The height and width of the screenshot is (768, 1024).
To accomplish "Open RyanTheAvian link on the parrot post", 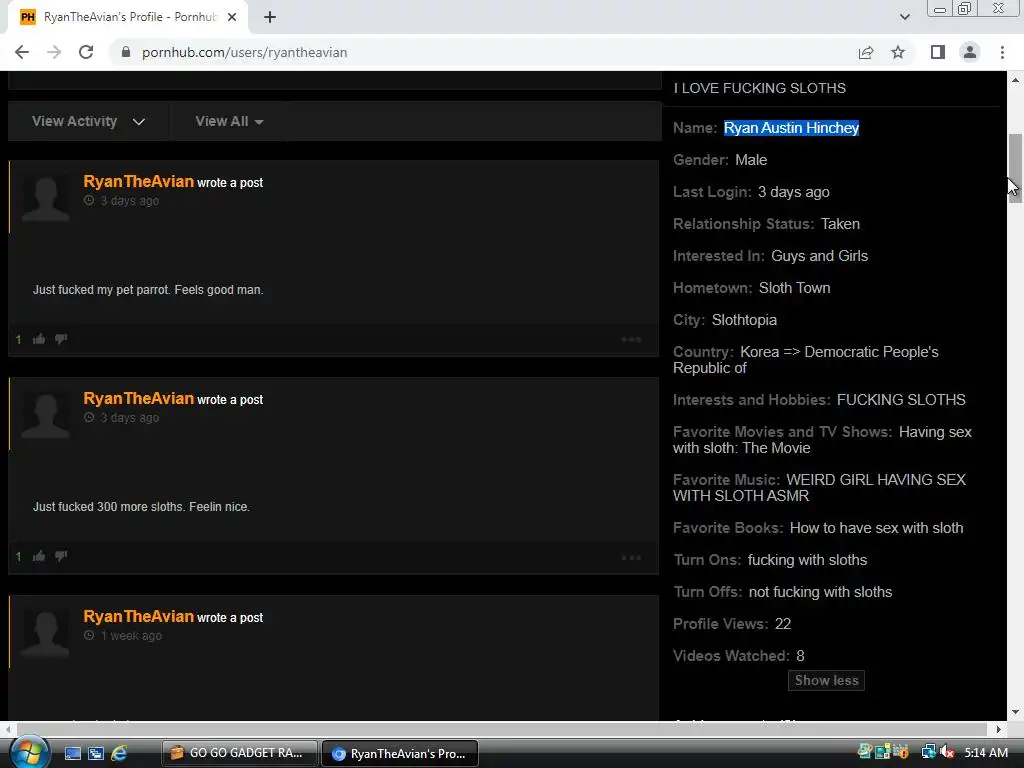I will (x=138, y=182).
